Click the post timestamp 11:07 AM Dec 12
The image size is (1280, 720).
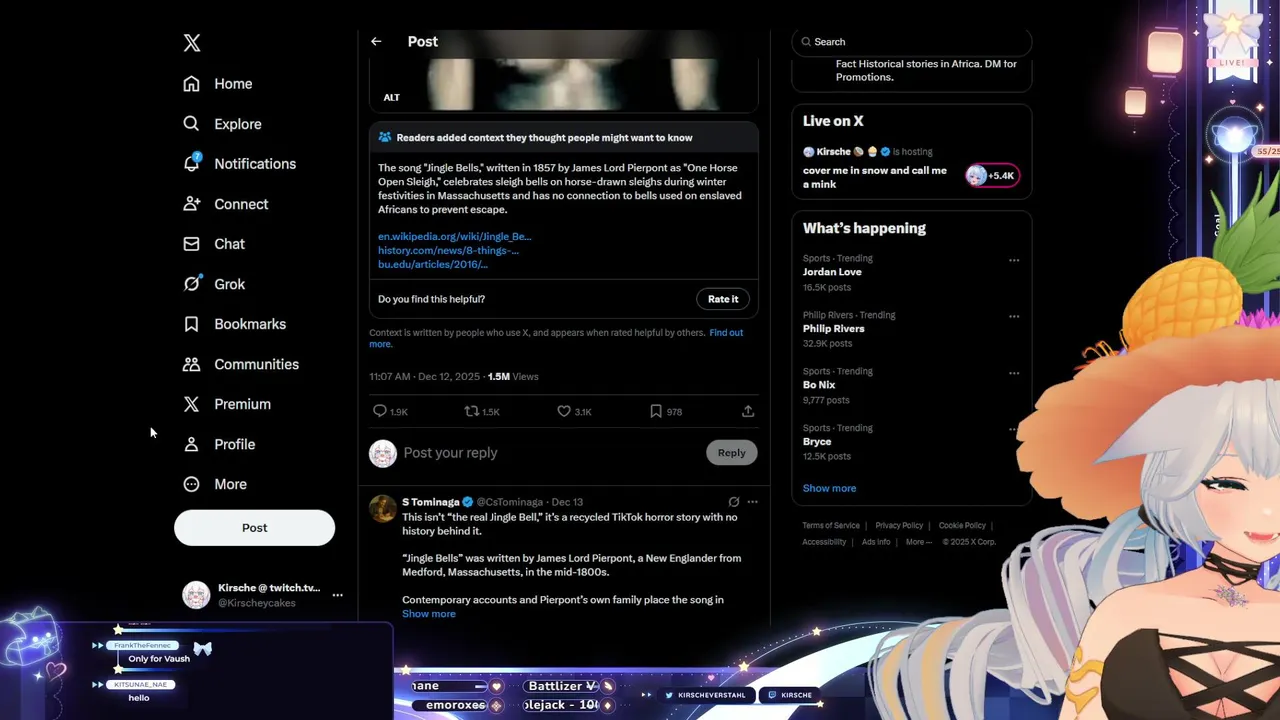(x=424, y=376)
